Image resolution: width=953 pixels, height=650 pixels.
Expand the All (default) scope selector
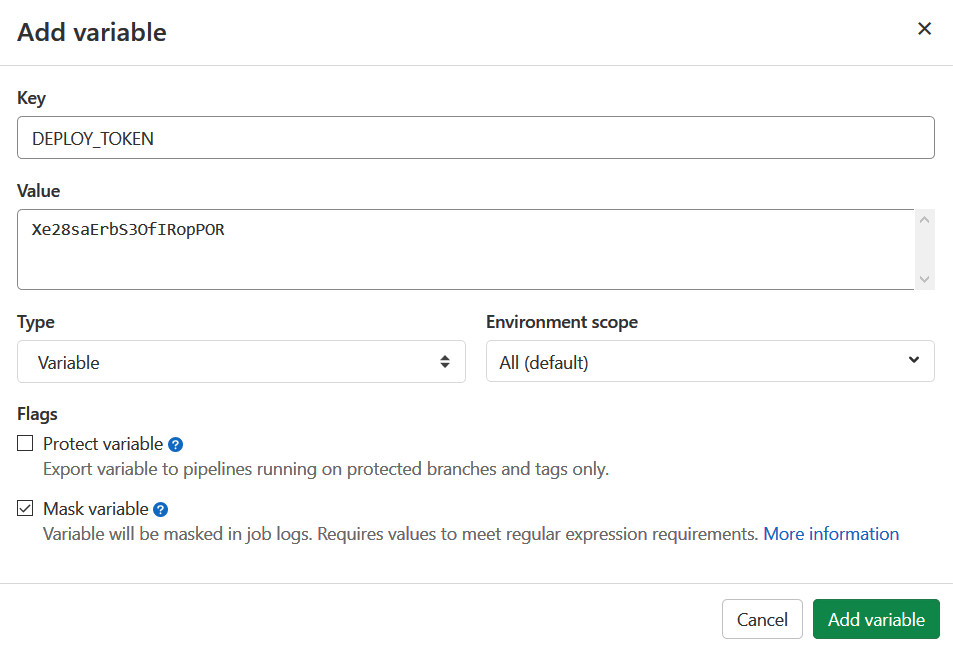pyautogui.click(x=710, y=361)
